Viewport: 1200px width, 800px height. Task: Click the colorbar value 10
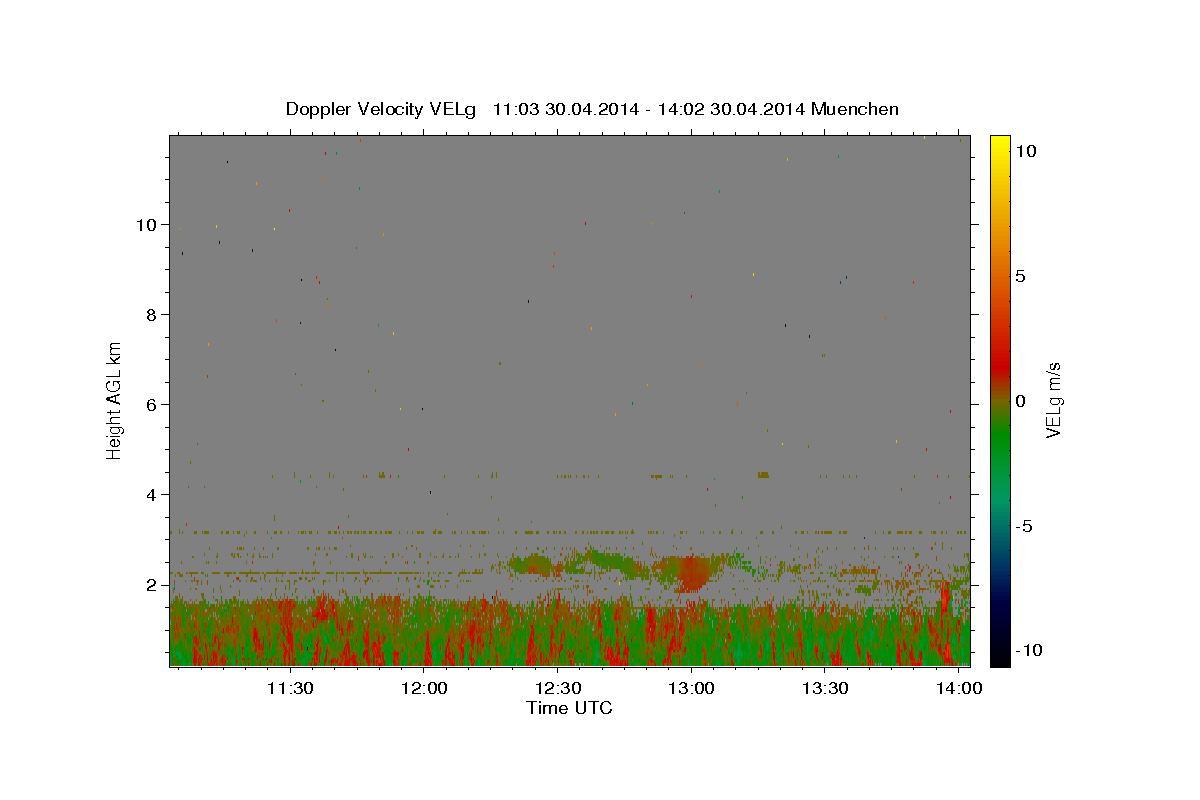pos(1025,151)
